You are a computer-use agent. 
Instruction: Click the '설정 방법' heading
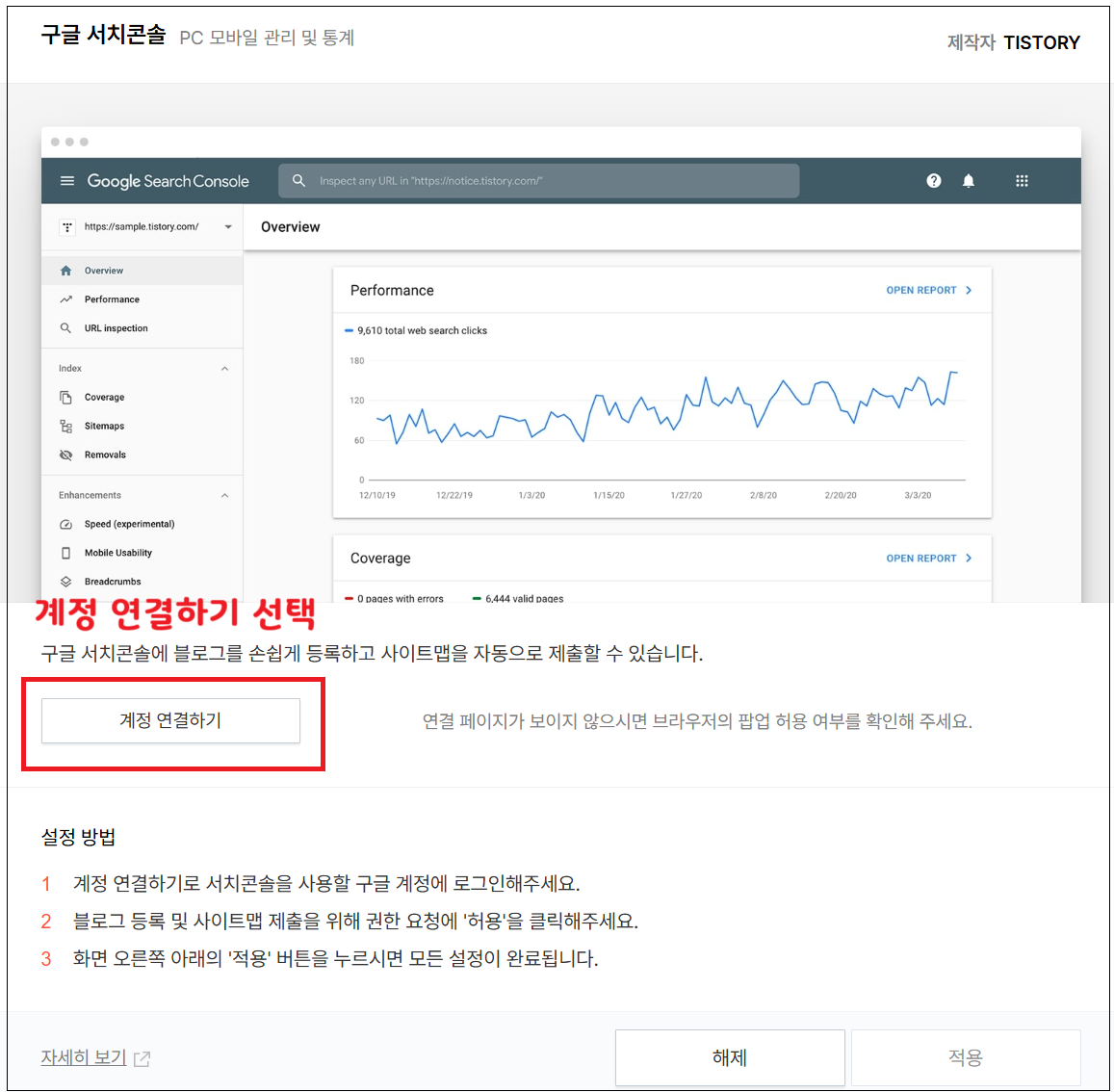click(78, 836)
